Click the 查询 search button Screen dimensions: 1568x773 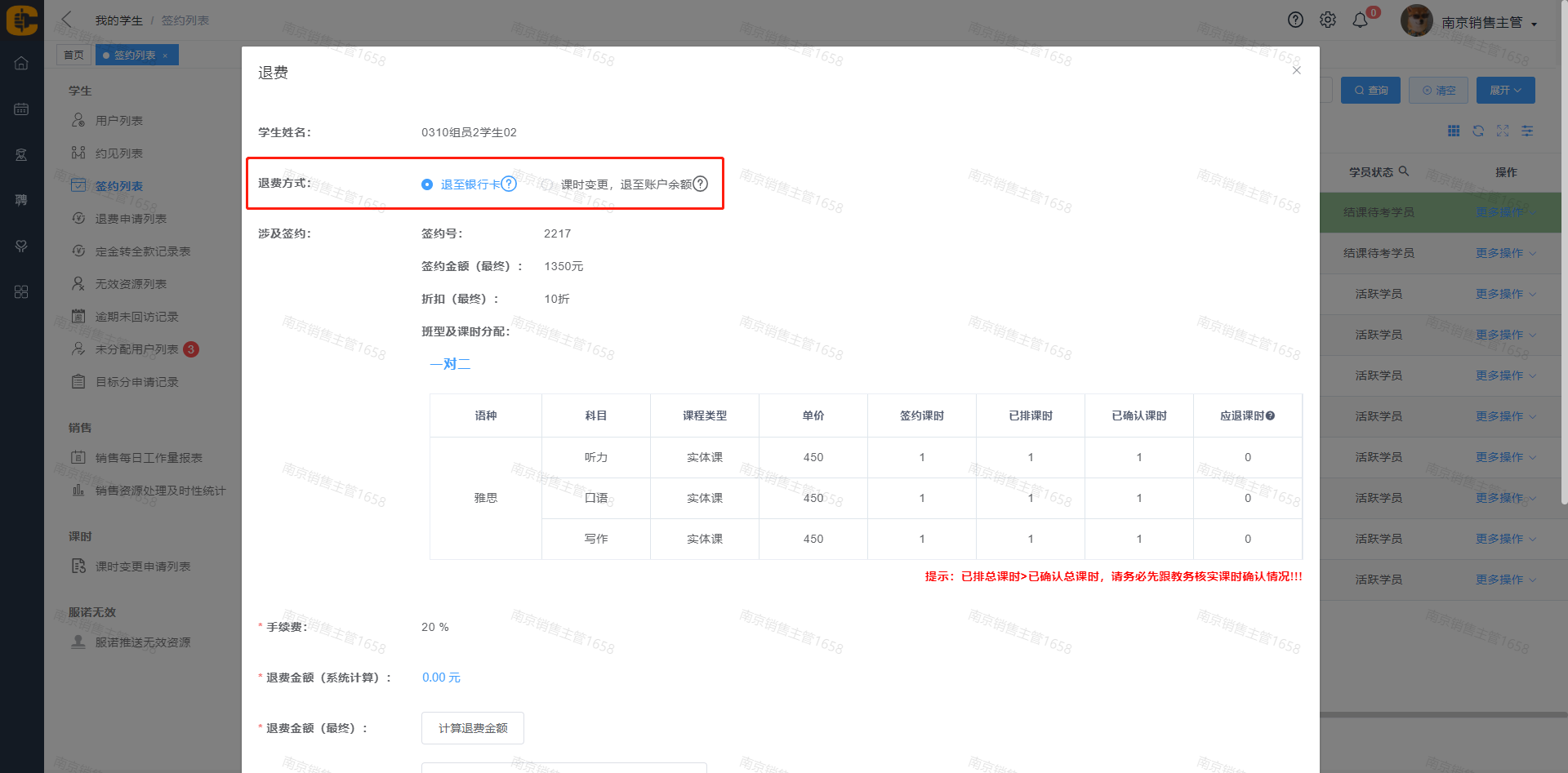coord(1370,91)
